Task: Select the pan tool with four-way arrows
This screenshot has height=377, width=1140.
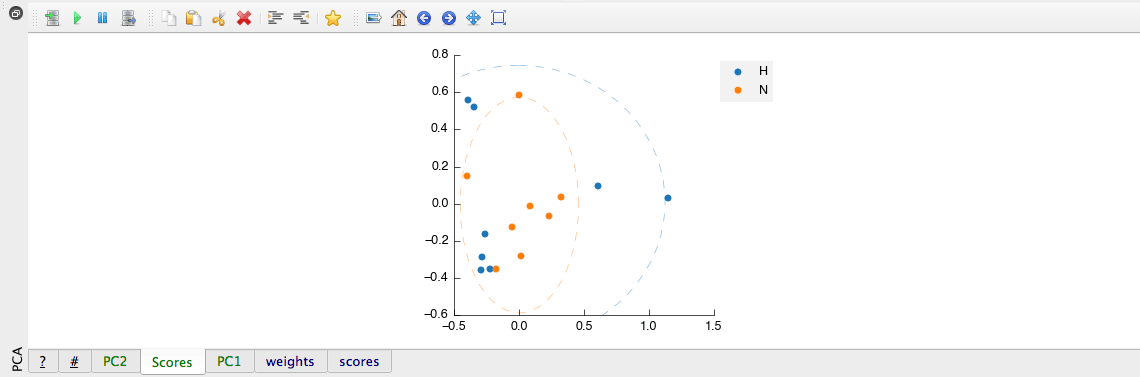Action: 473,18
